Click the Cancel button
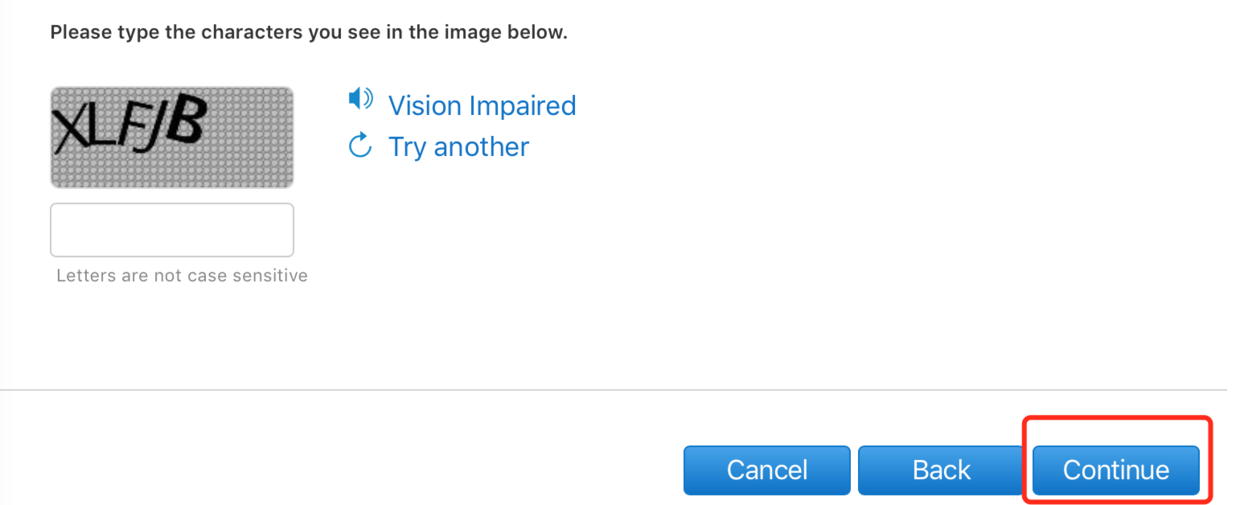The image size is (1240, 505). click(767, 470)
